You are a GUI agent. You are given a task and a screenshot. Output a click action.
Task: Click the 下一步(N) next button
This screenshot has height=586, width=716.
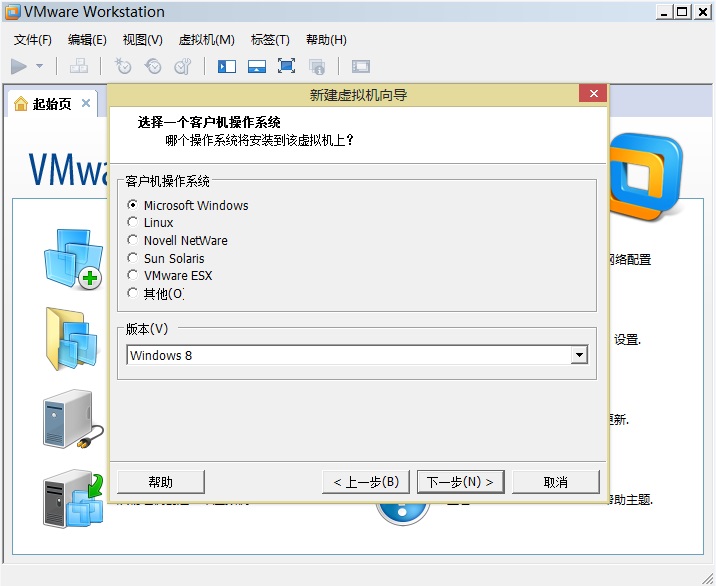(x=460, y=482)
